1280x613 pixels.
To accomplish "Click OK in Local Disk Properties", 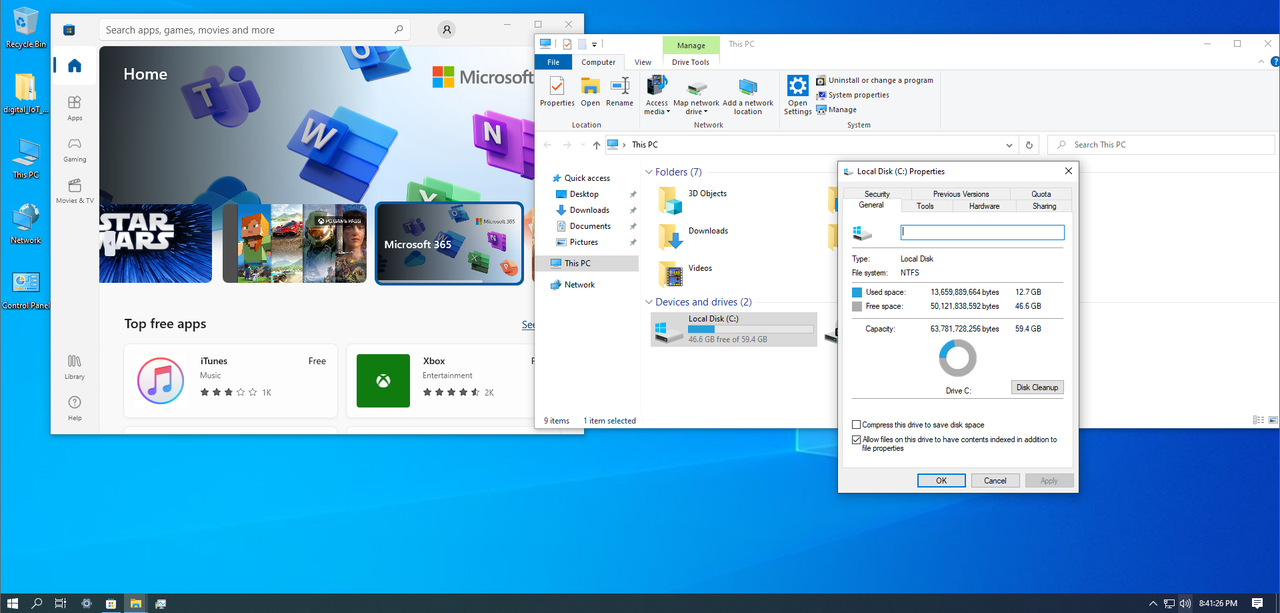I will (x=941, y=481).
